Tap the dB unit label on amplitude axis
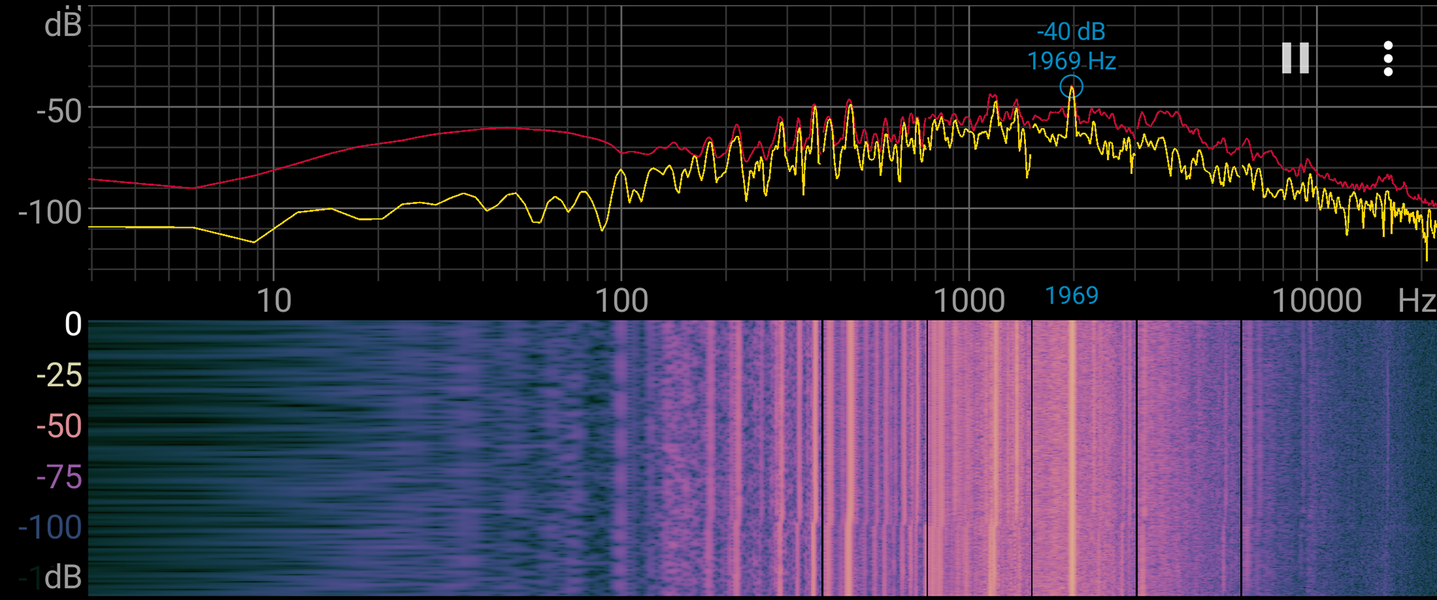Screen dimensions: 1437x600 (63, 24)
